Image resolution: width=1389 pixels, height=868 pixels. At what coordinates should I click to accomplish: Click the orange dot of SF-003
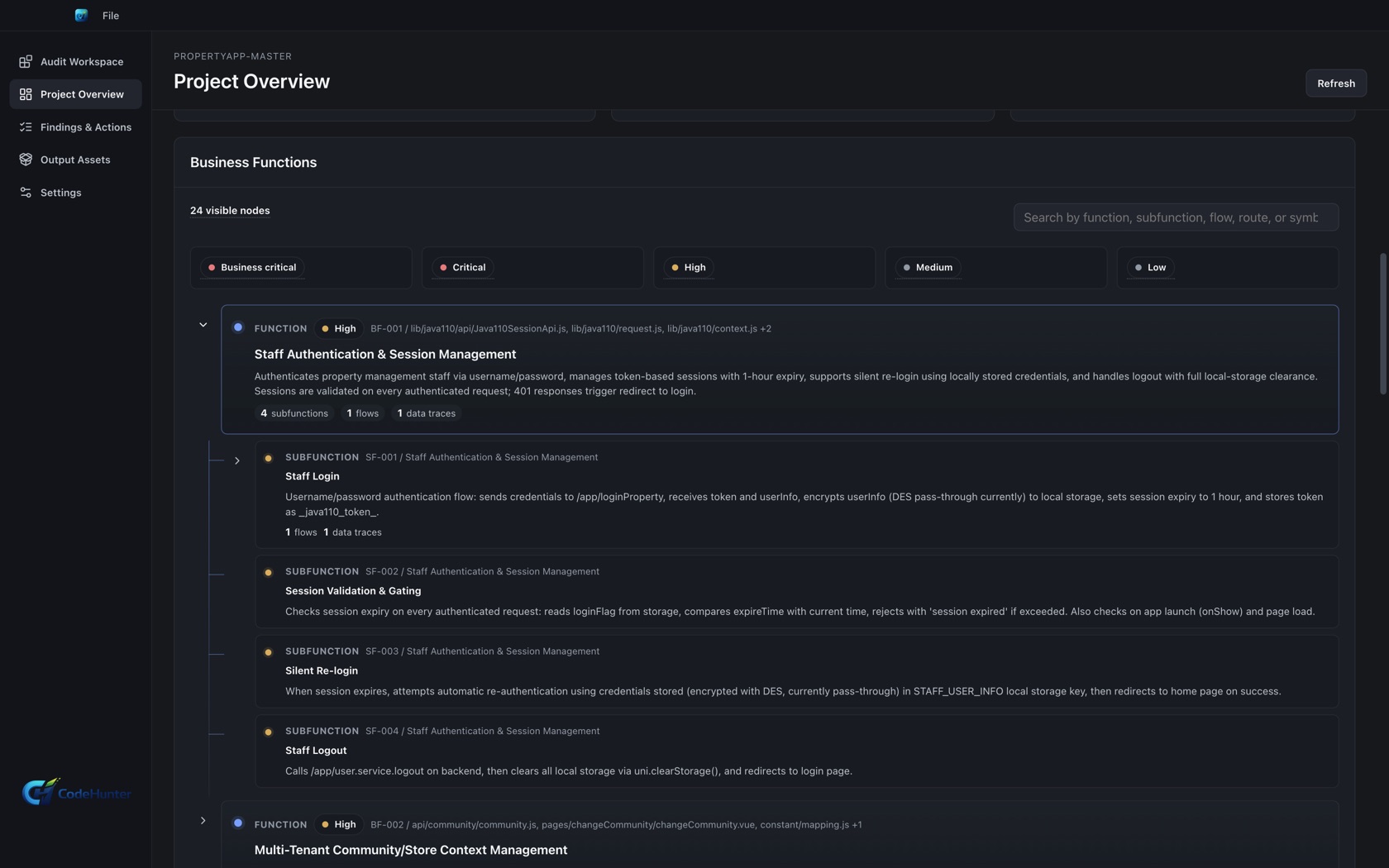click(x=268, y=652)
